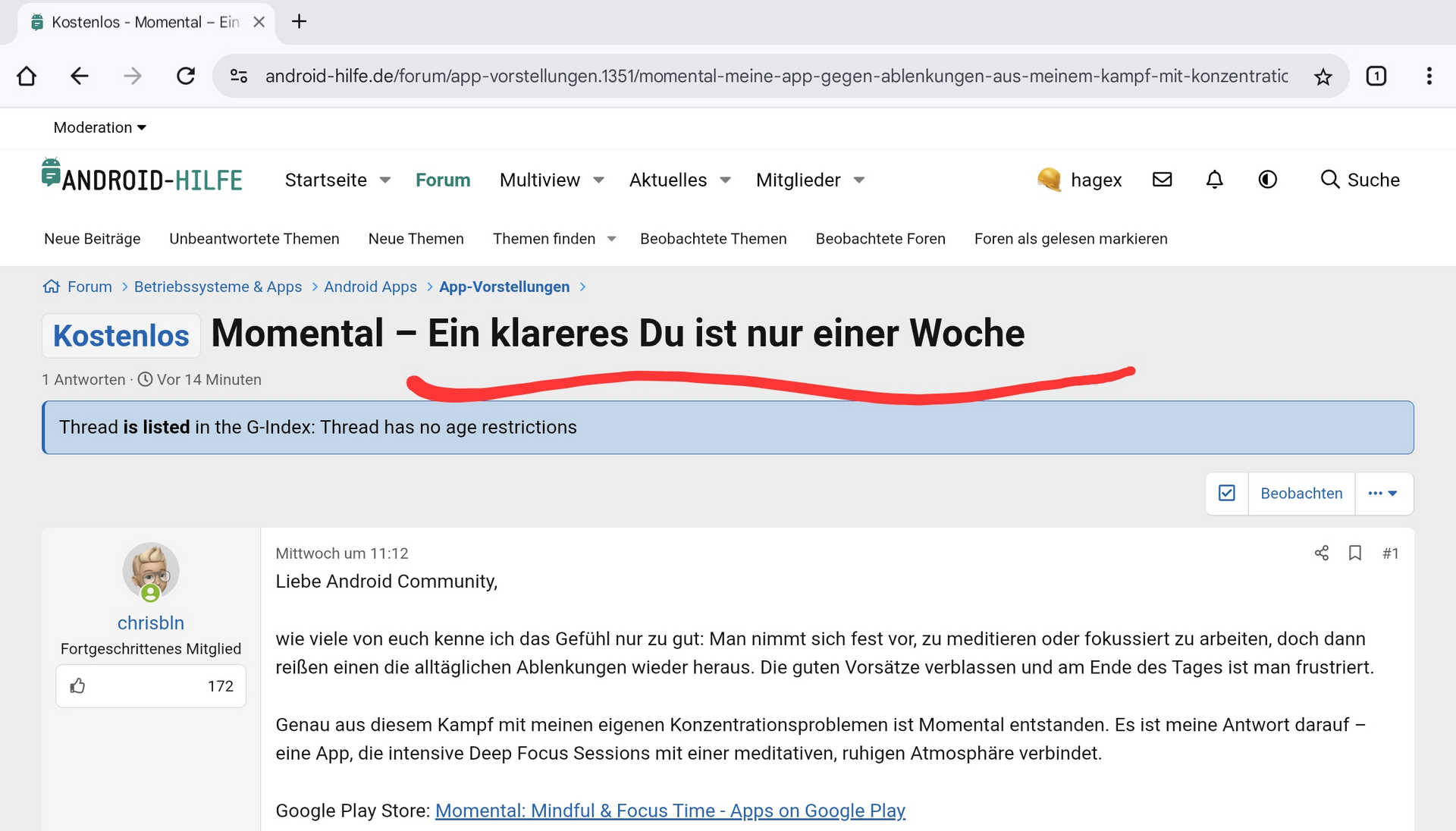Image resolution: width=1456 pixels, height=831 pixels.
Task: Expand the Startseite menu arrow
Action: click(385, 180)
